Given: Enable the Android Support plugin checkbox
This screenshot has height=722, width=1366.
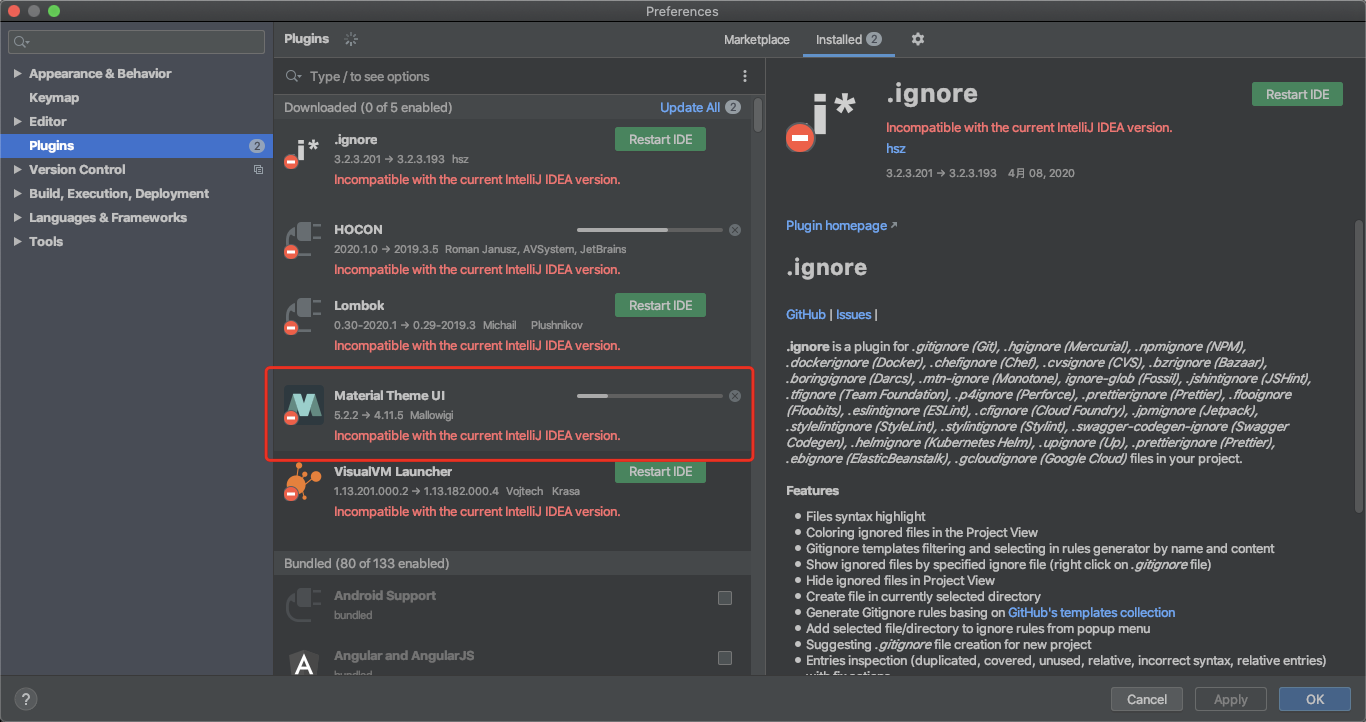Looking at the screenshot, I should pyautogui.click(x=725, y=598).
